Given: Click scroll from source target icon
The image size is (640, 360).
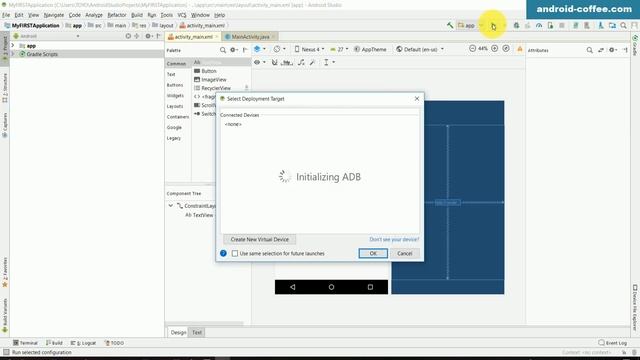Looking at the screenshot, I should (x=128, y=36).
